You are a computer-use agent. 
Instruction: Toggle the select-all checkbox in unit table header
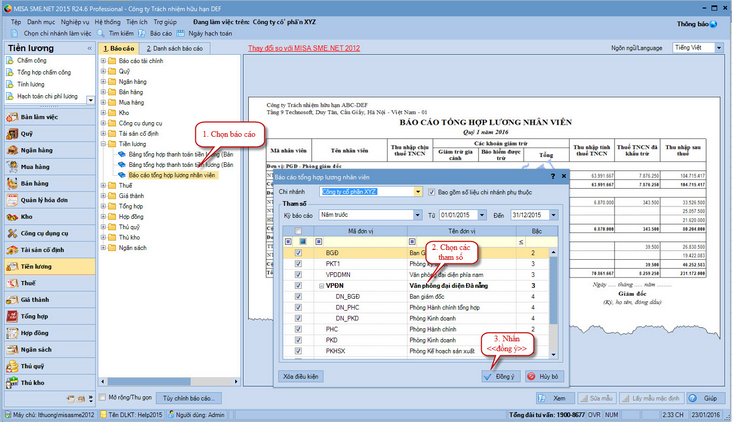click(x=298, y=231)
